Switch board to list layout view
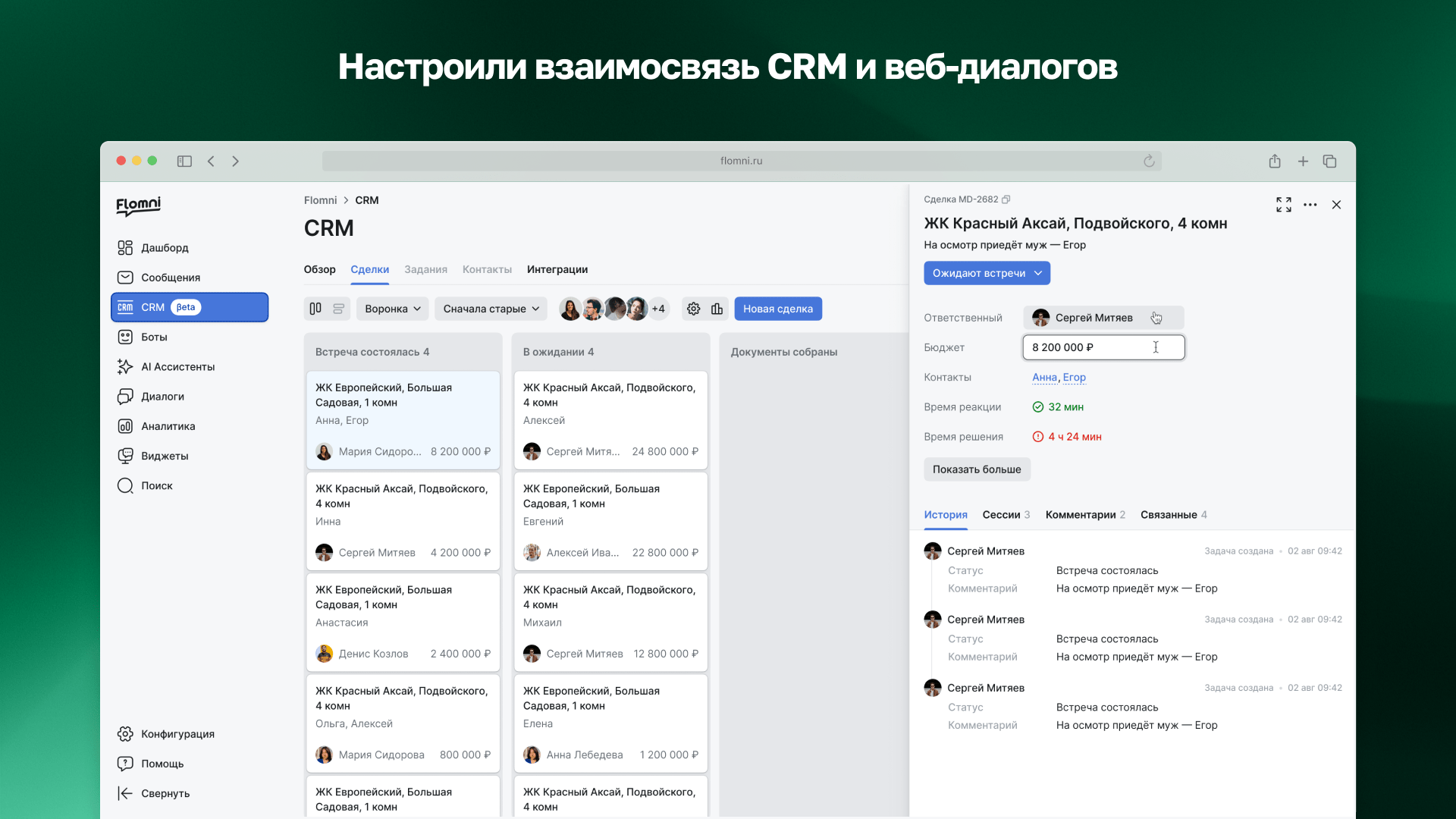The width and height of the screenshot is (1456, 819). click(338, 309)
